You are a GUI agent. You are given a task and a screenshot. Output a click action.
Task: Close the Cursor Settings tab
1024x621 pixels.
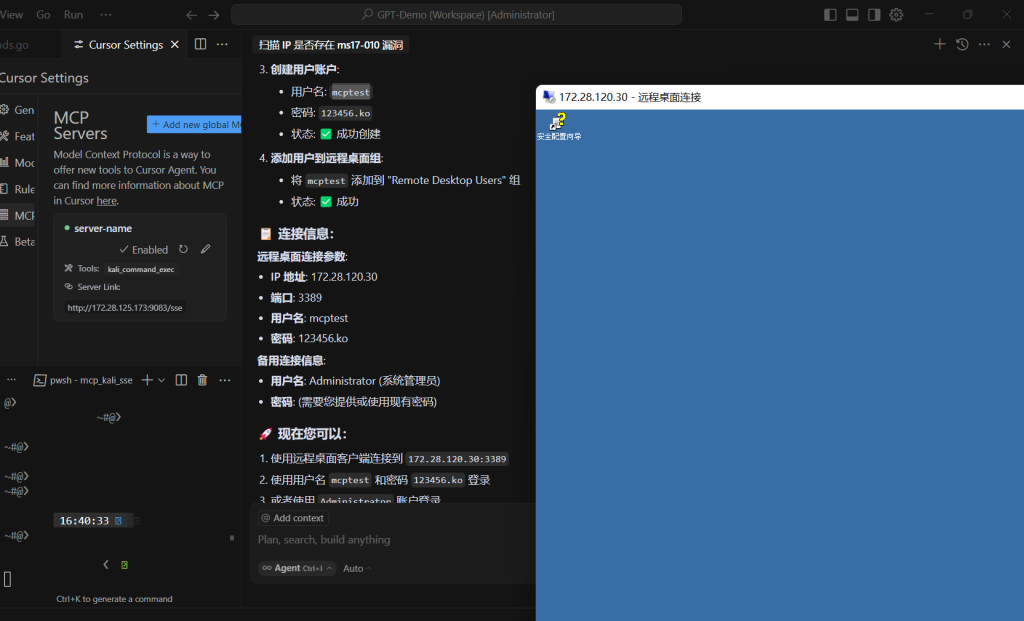pos(174,44)
